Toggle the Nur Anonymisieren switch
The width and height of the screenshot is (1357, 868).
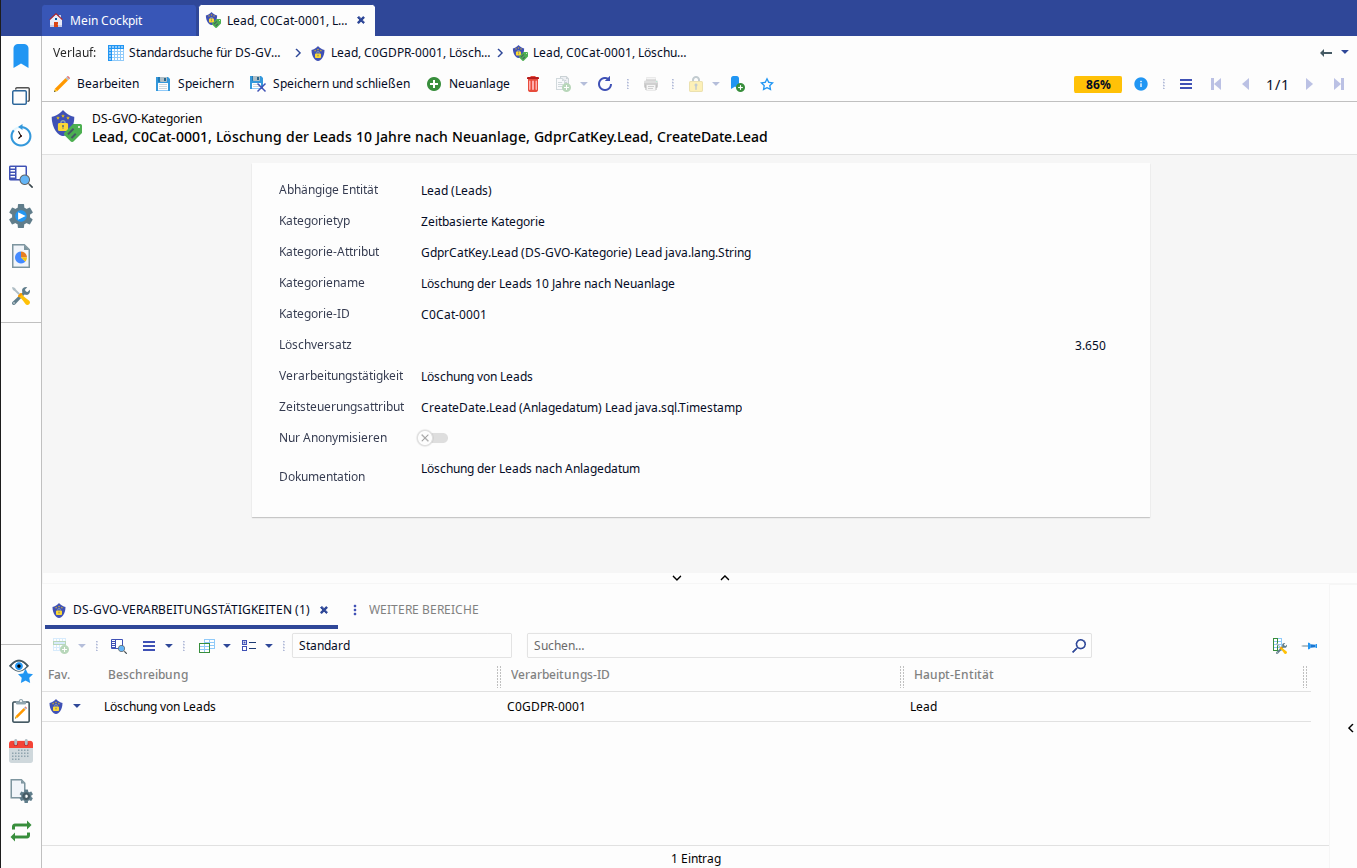pyautogui.click(x=433, y=438)
